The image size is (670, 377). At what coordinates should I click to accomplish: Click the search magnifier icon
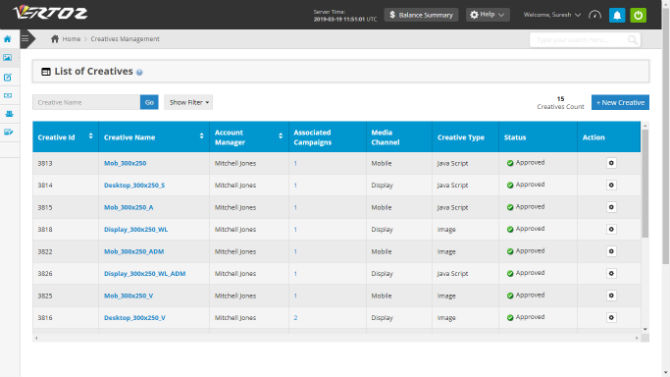click(632, 40)
